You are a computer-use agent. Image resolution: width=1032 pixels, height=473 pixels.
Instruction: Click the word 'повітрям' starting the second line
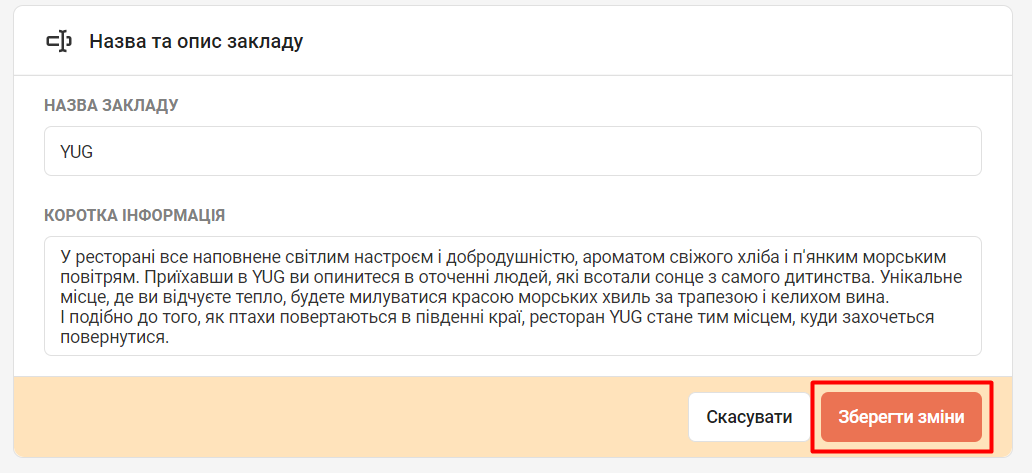(x=91, y=277)
